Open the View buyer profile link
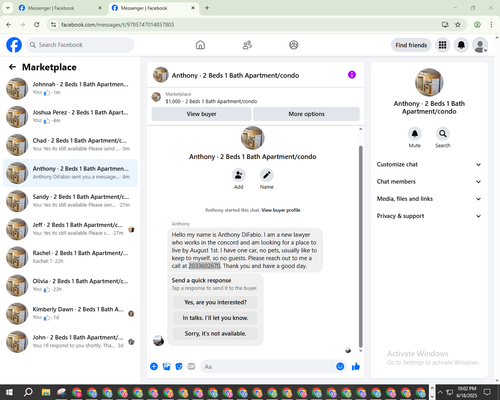 coord(281,210)
